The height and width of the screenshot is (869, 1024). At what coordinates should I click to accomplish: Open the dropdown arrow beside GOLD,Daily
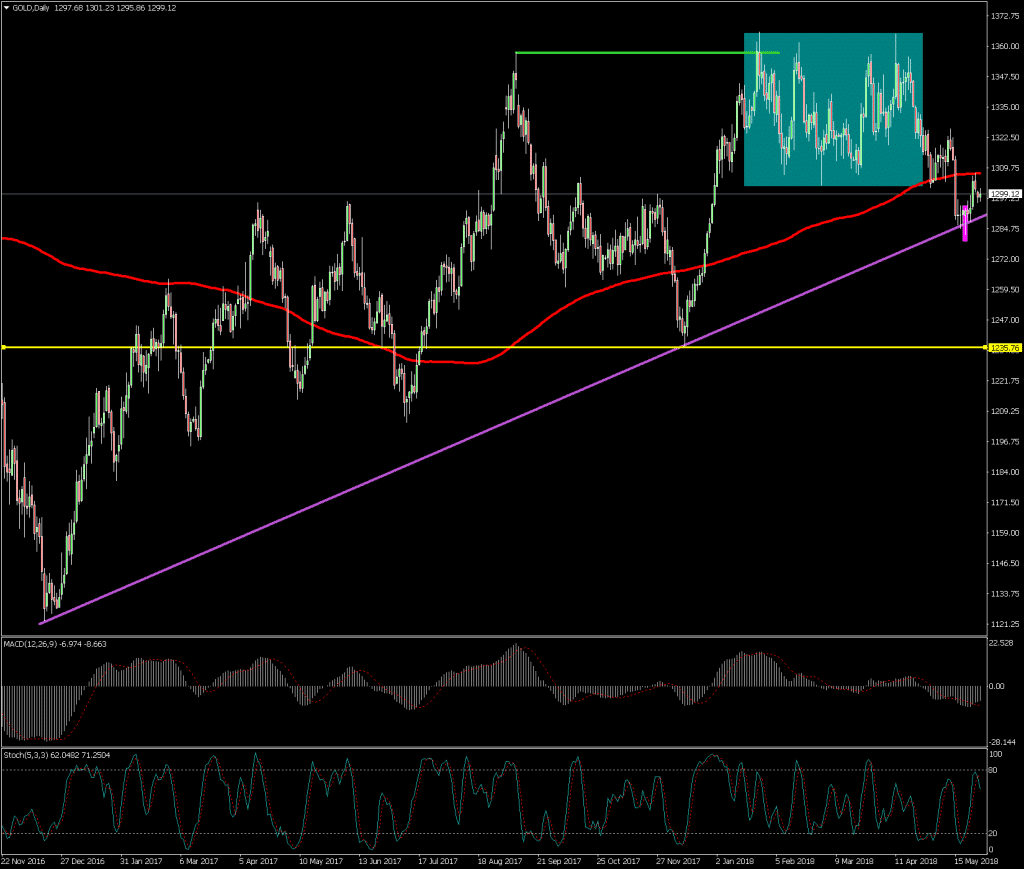click(x=6, y=9)
